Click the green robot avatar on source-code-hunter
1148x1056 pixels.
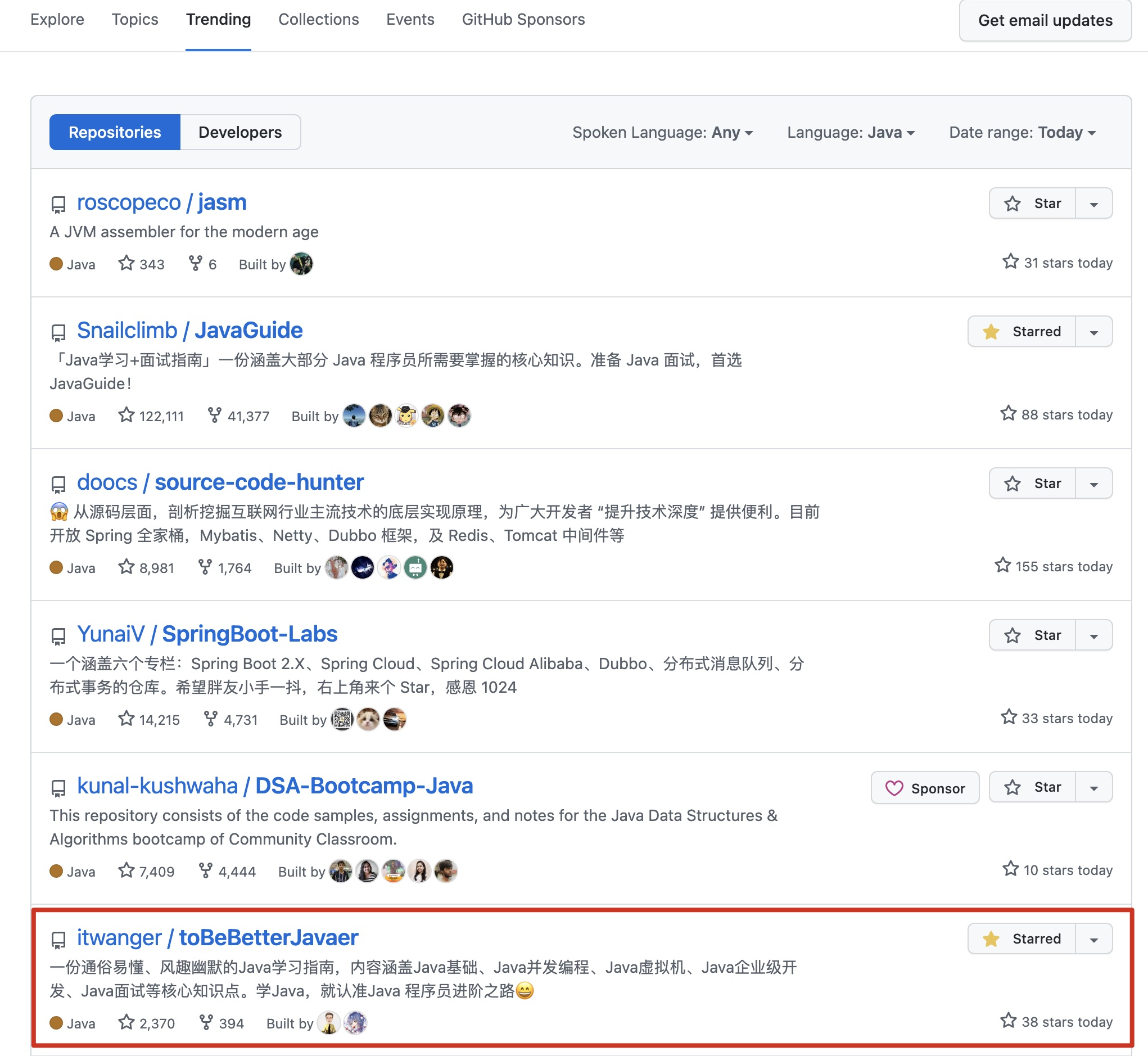click(x=415, y=567)
